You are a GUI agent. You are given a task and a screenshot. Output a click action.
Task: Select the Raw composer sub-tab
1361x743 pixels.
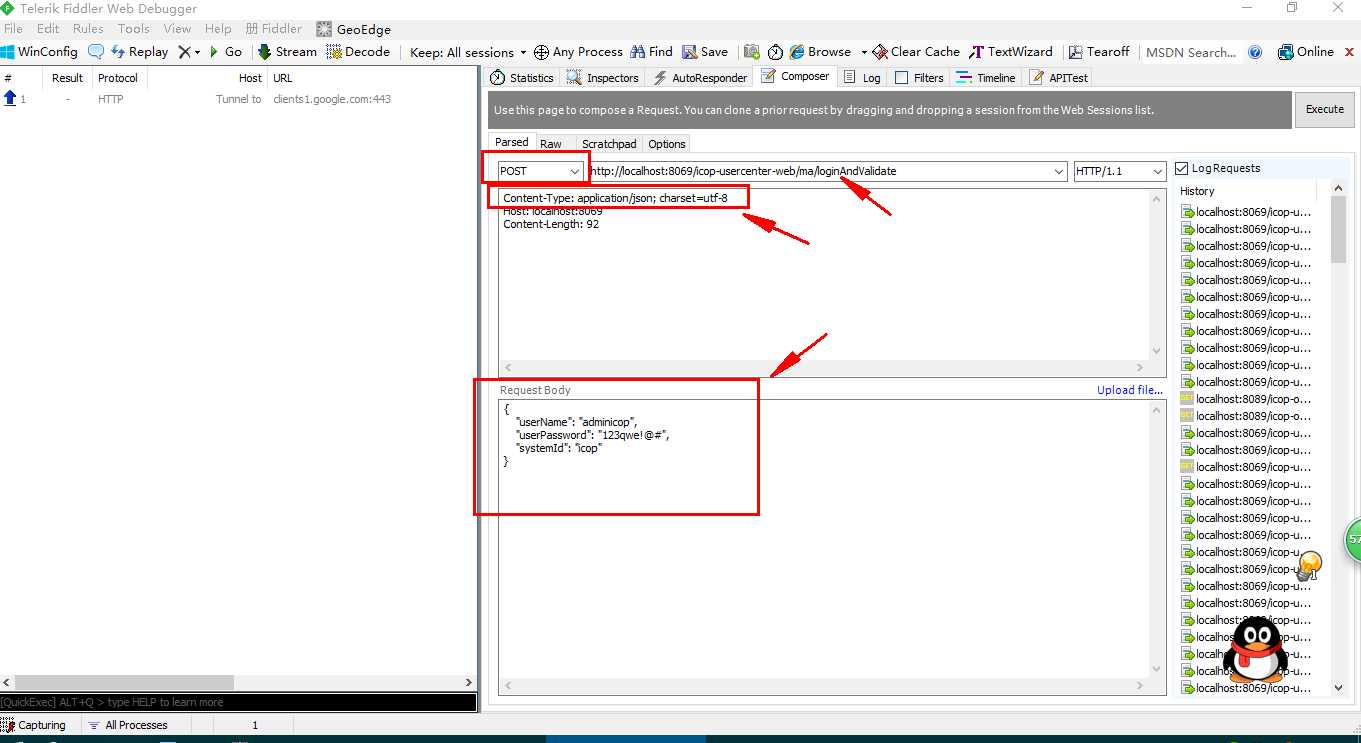(x=551, y=143)
